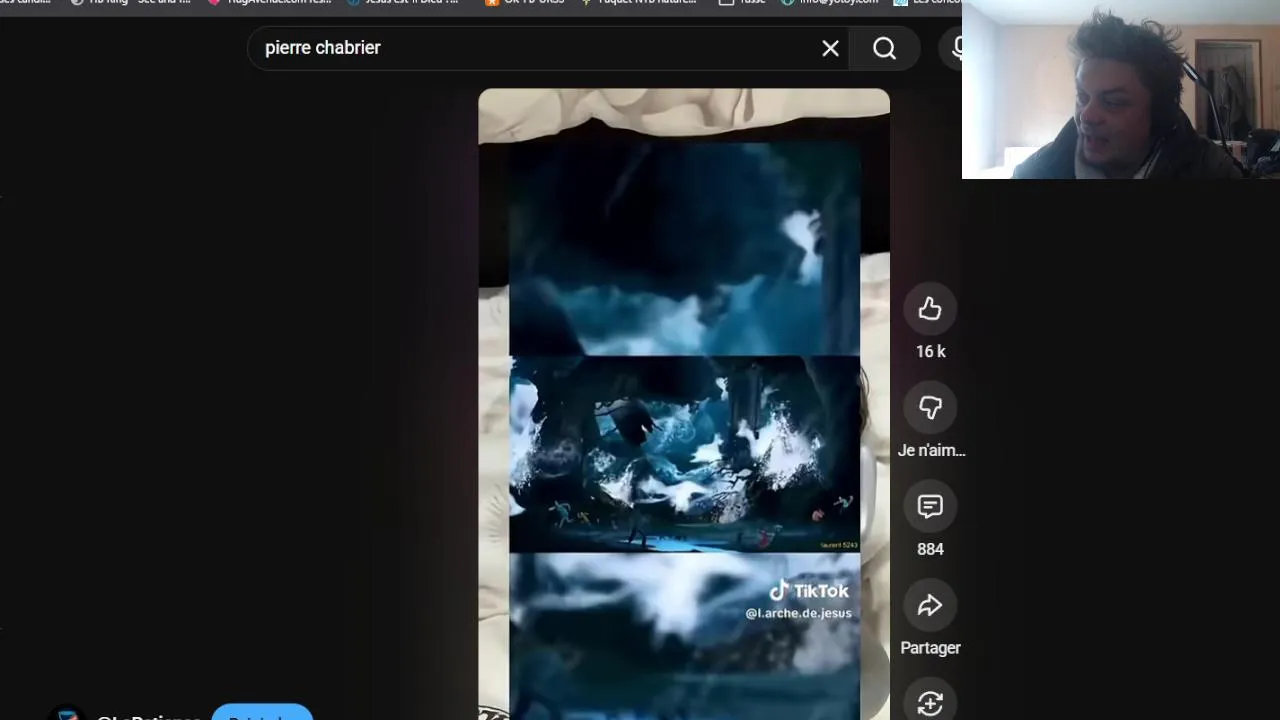
Task: Open the Remix option icon
Action: tap(930, 703)
